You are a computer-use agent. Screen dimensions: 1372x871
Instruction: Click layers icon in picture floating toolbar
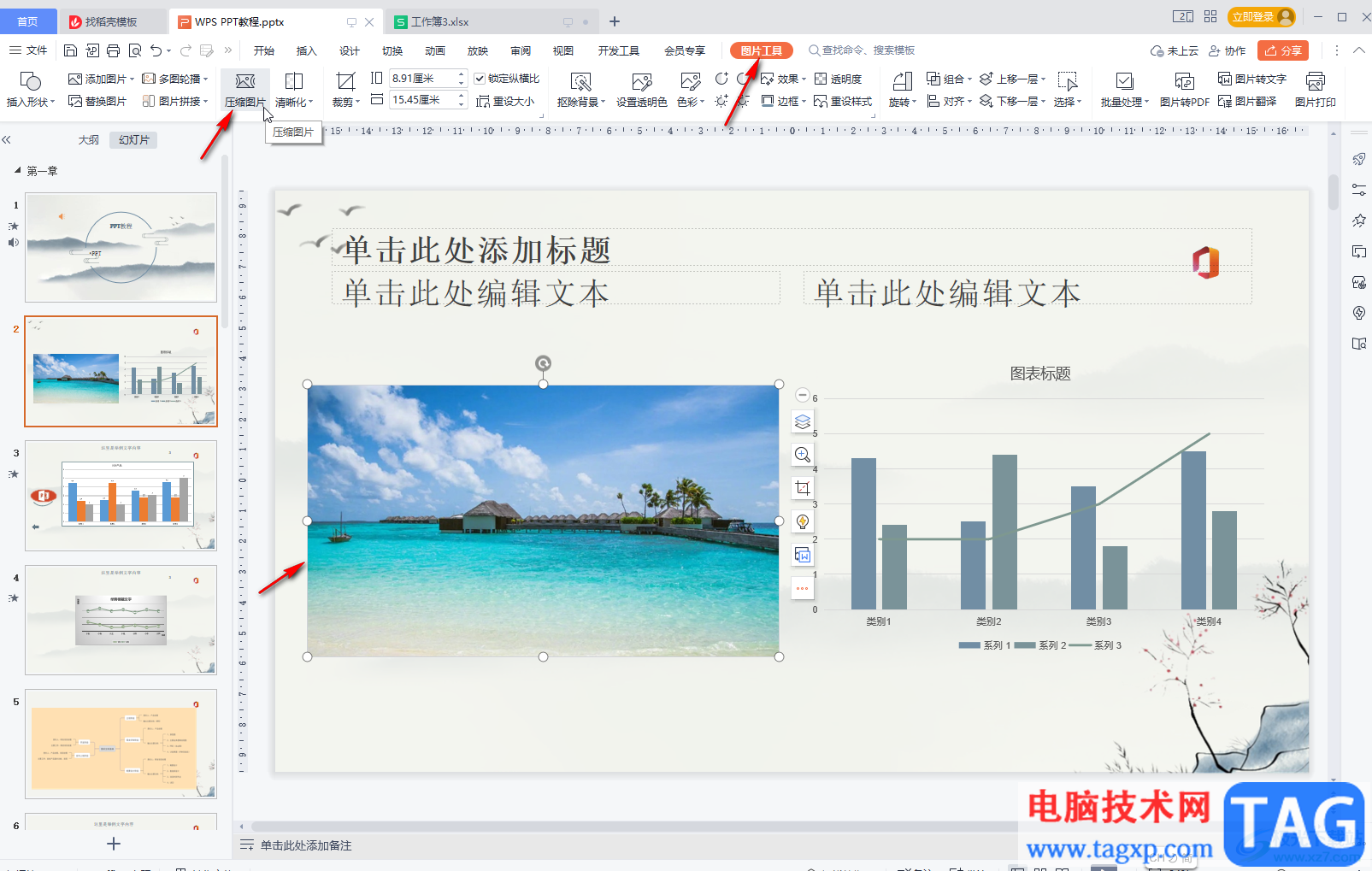click(802, 421)
